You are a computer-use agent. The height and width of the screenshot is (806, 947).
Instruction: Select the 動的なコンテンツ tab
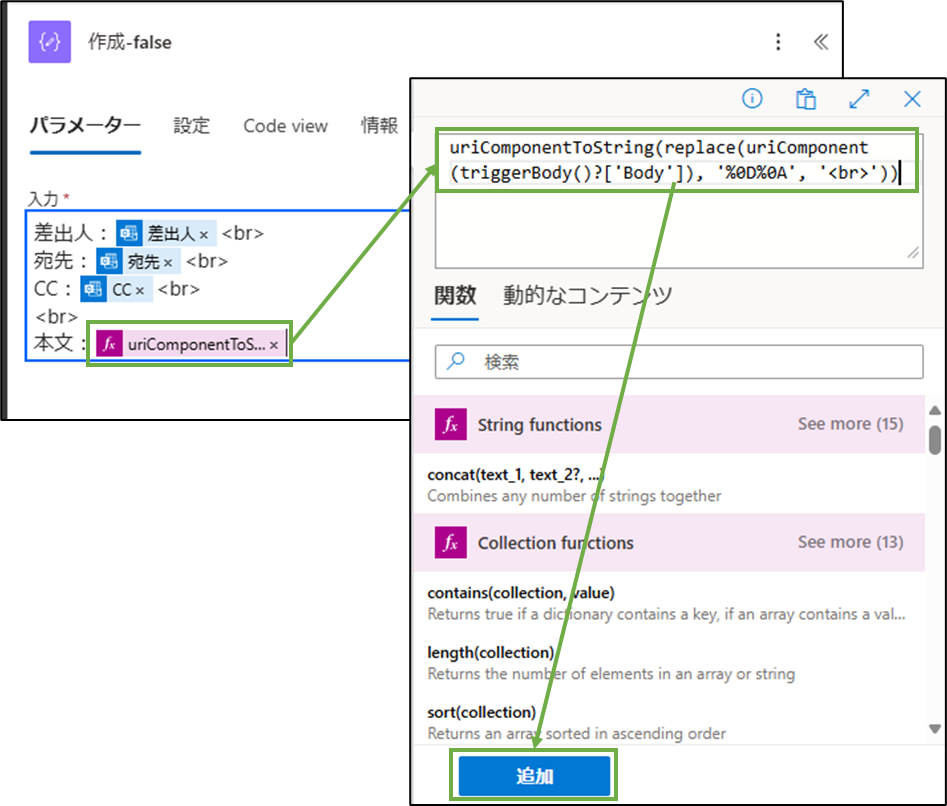(x=588, y=296)
